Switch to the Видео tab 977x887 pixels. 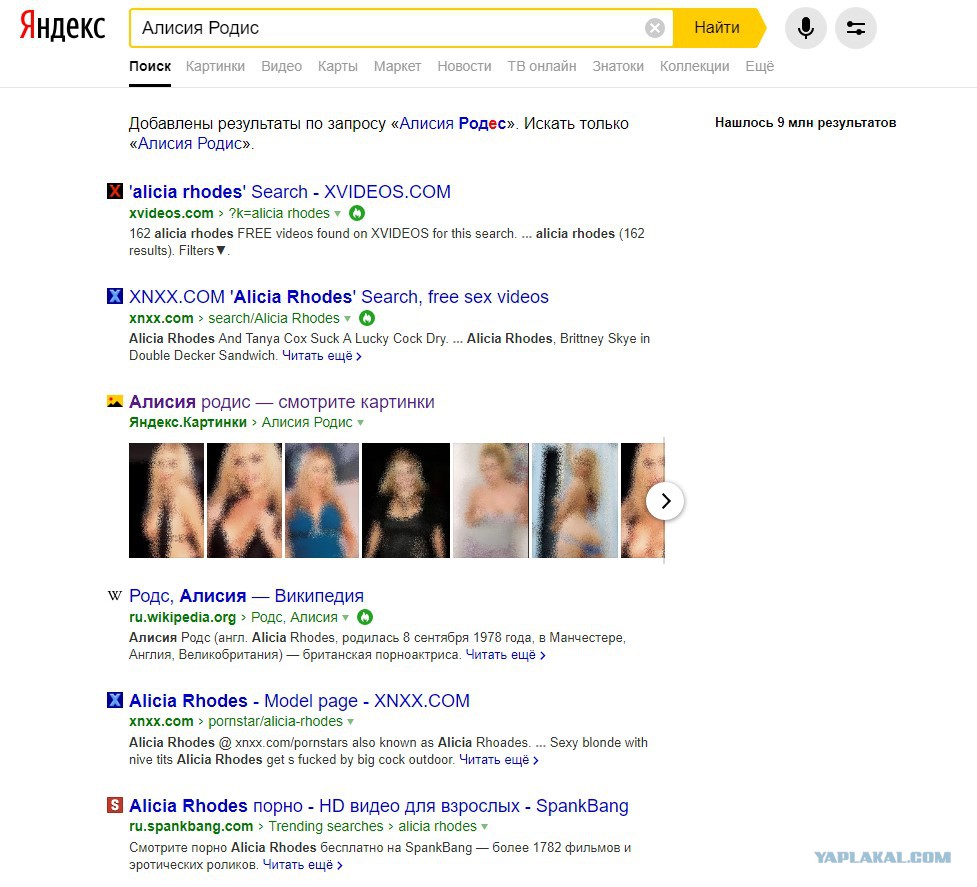pyautogui.click(x=282, y=66)
